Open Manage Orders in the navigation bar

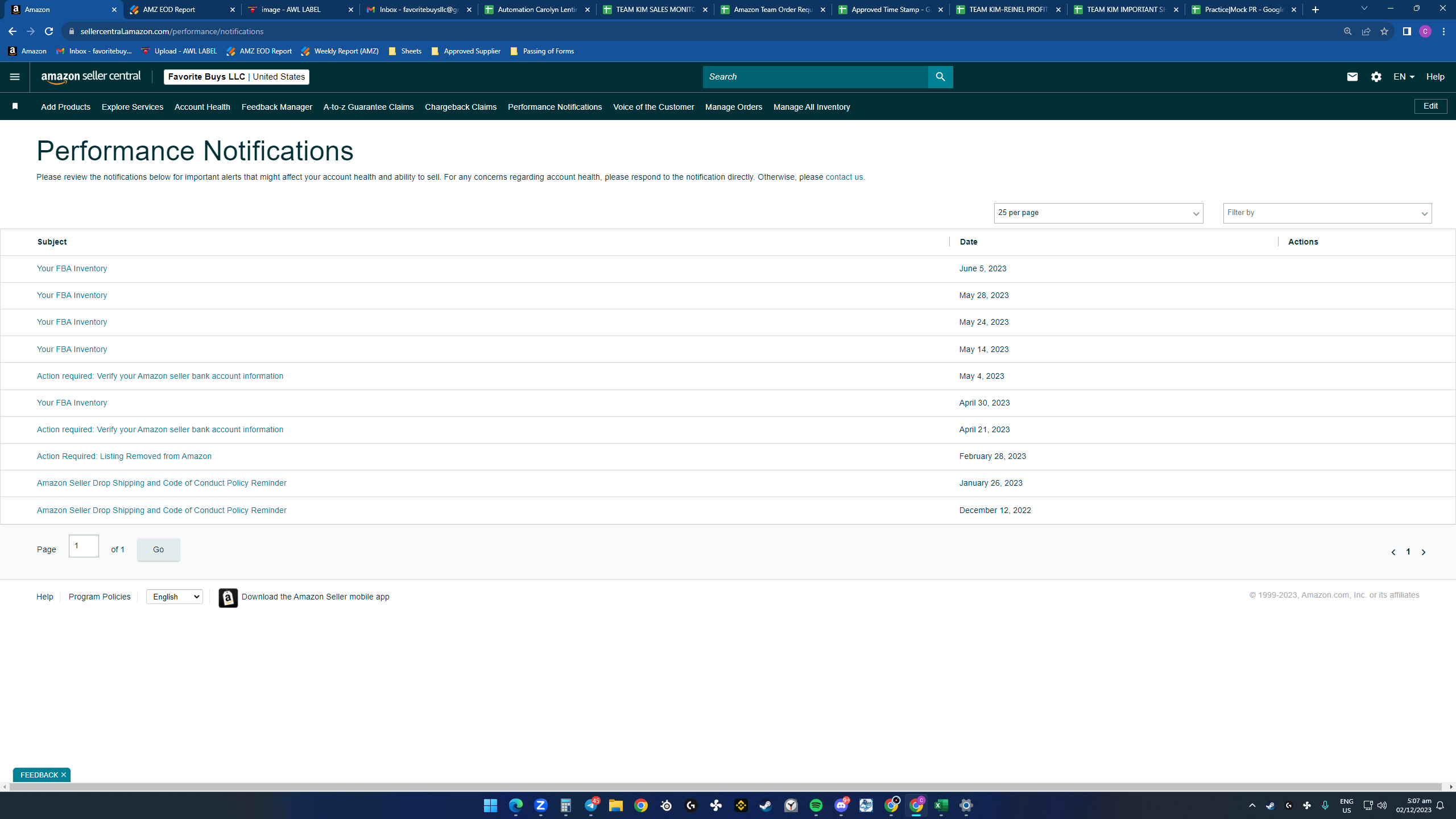coord(734,107)
